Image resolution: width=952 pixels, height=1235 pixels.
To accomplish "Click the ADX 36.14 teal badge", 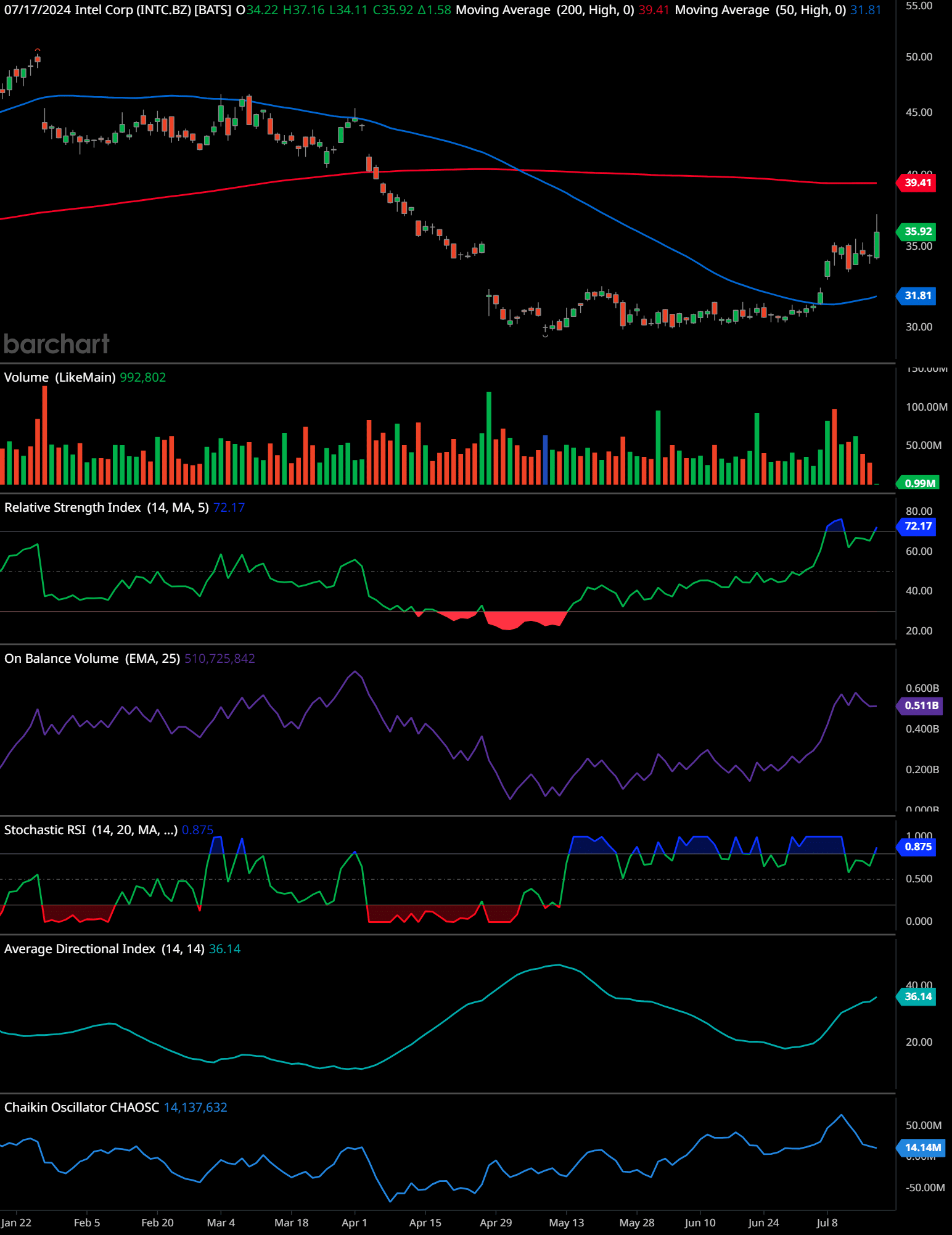I will (x=917, y=996).
